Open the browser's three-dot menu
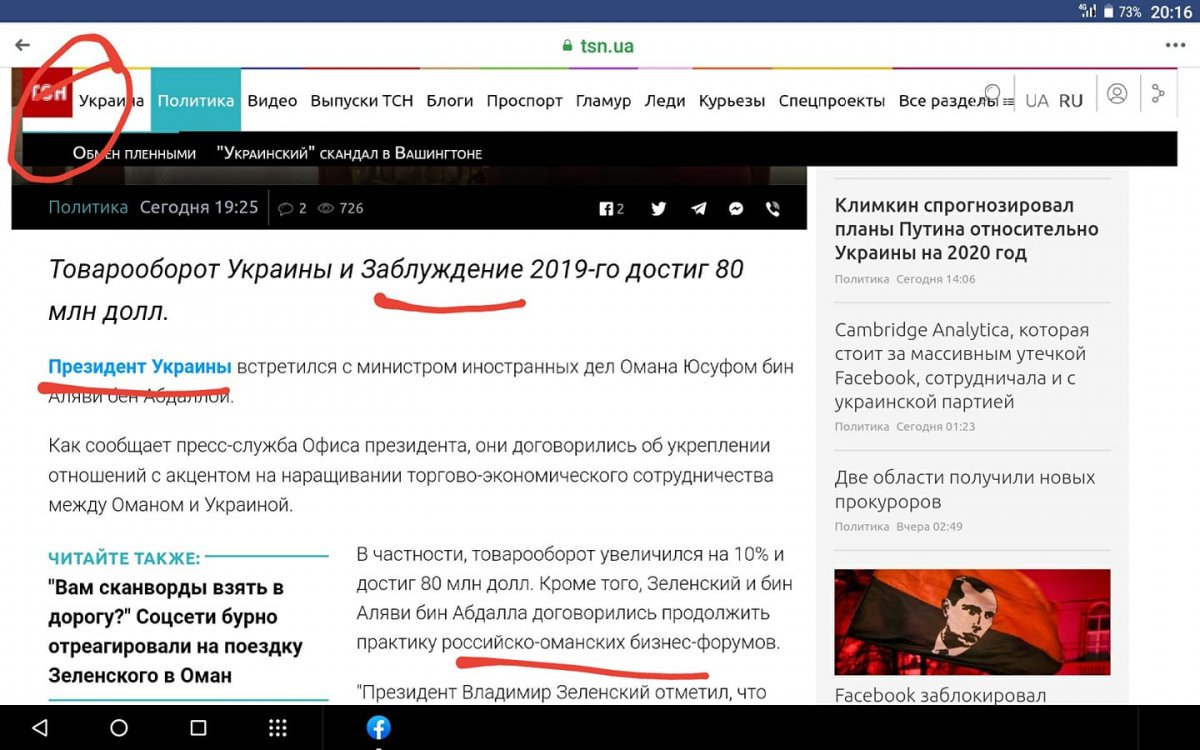Screen dimensions: 1200x750 1174,45
